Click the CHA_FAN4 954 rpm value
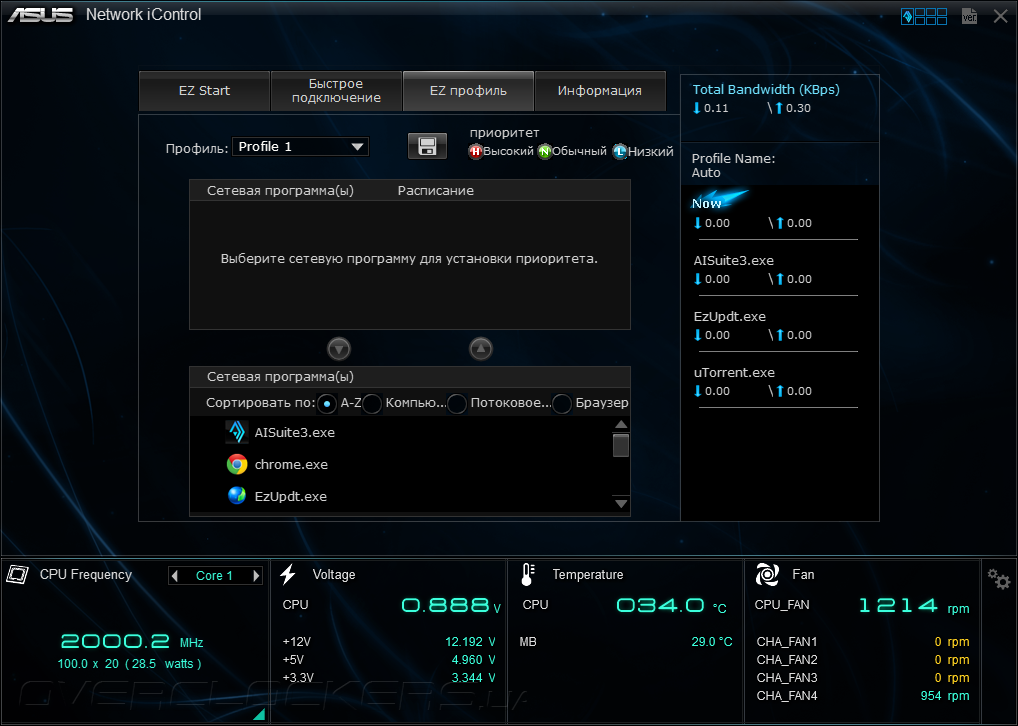Screen dimensions: 1018x726 [x=945, y=695]
